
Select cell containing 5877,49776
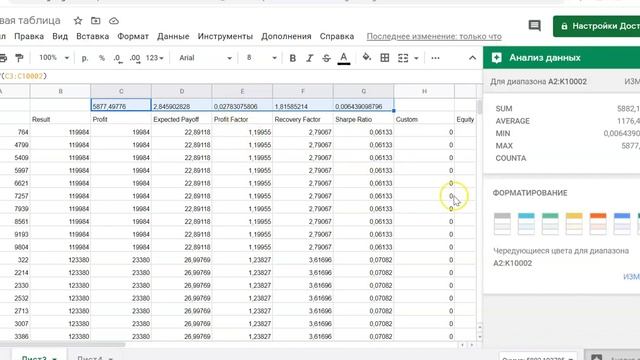coord(121,105)
